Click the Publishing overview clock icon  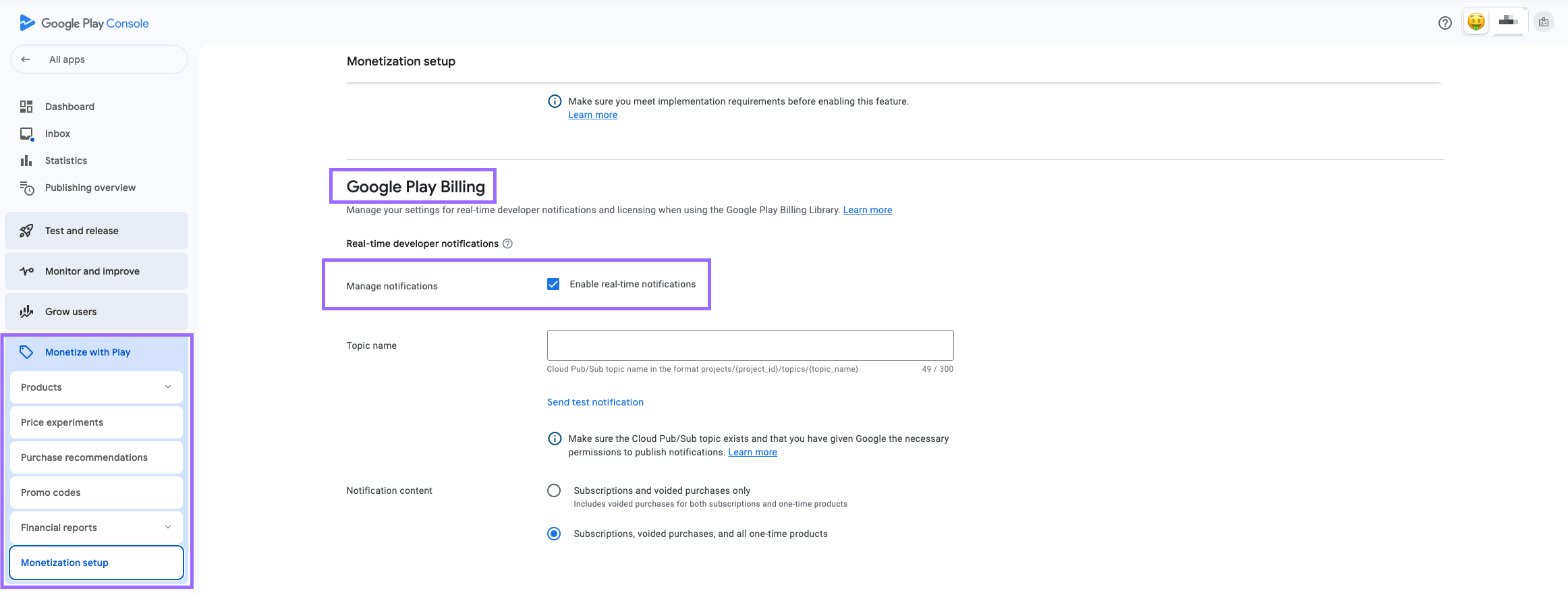coord(26,188)
